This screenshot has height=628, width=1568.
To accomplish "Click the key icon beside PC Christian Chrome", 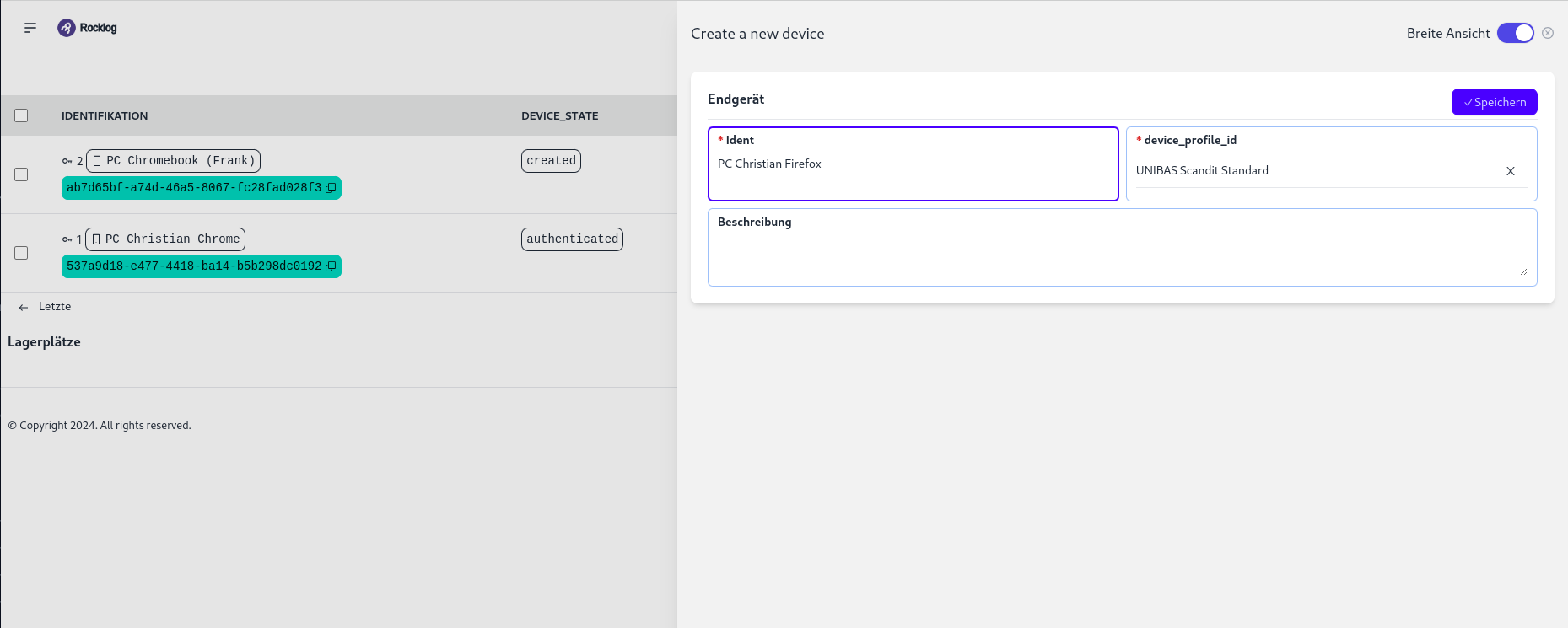I will click(x=67, y=239).
